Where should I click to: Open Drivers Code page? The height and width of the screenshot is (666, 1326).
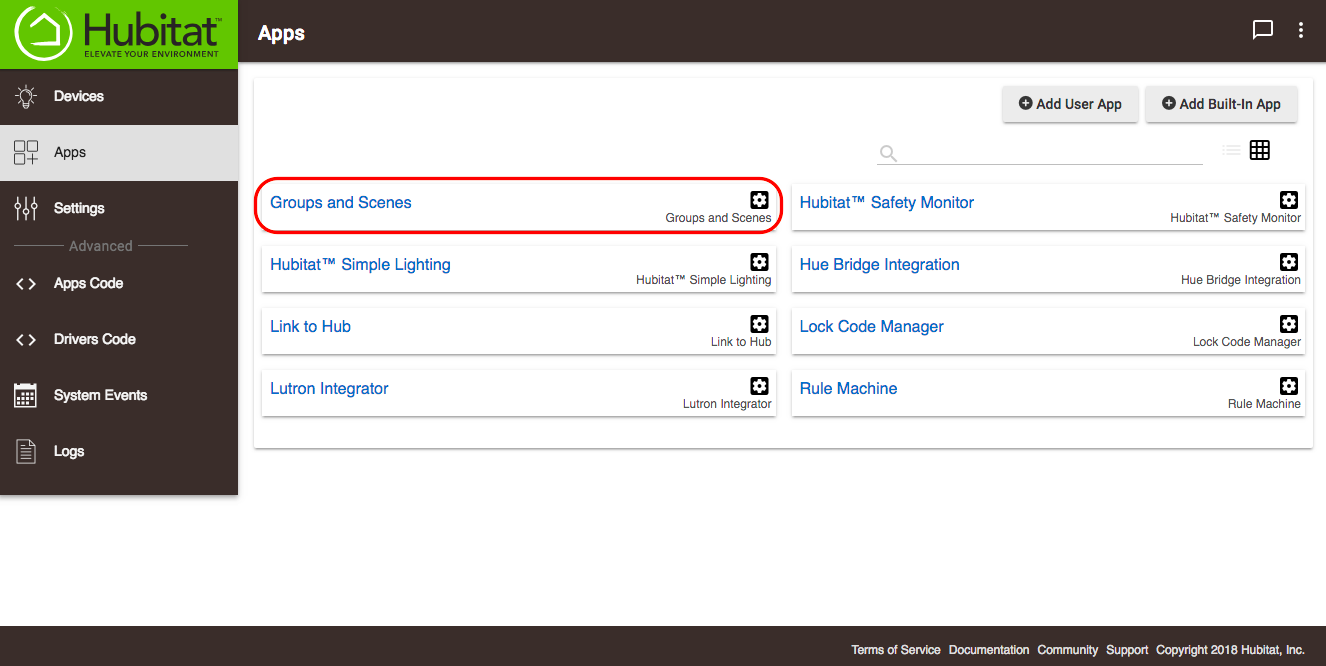(119, 340)
